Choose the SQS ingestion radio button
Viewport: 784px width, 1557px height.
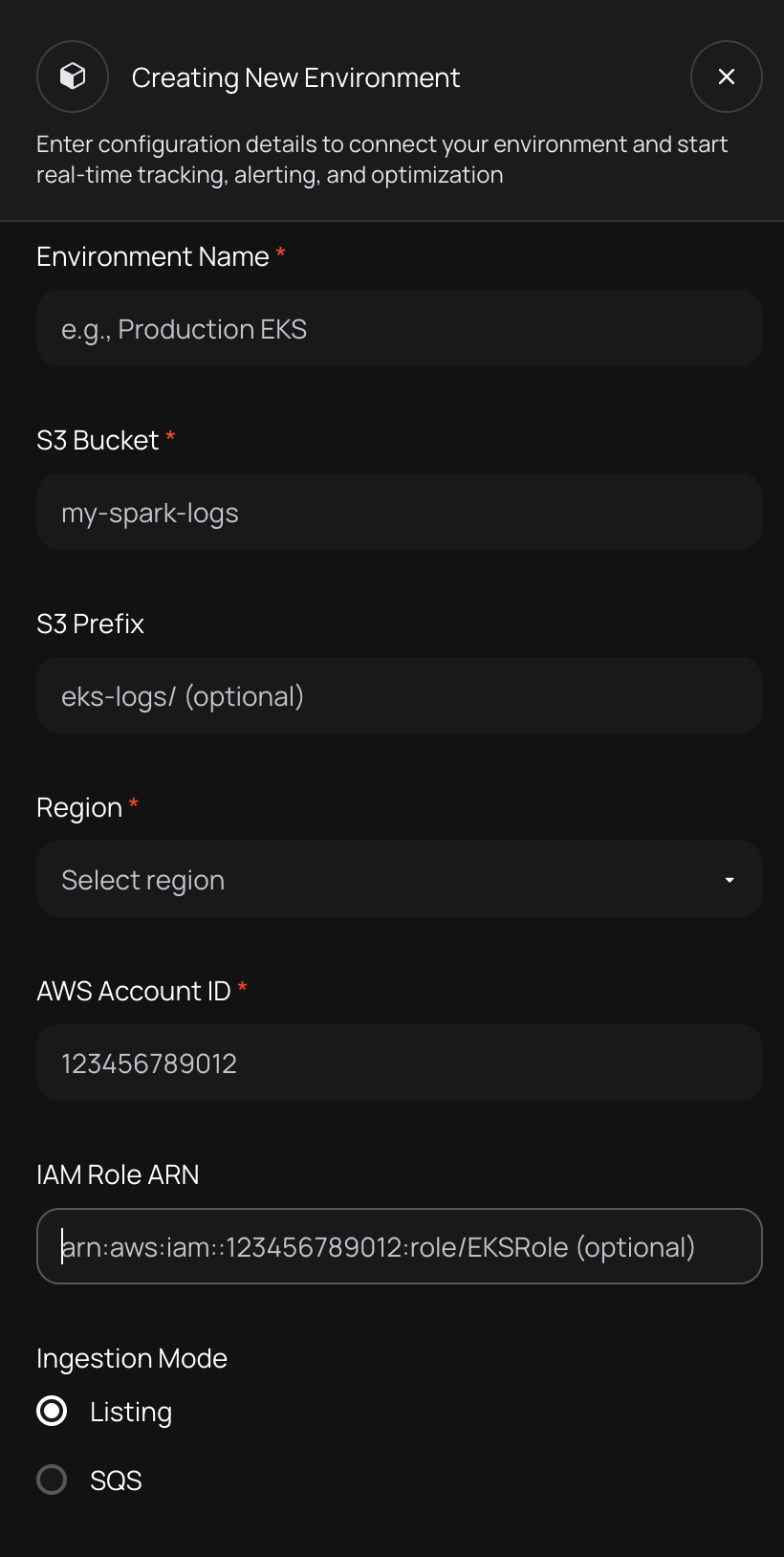52,1480
